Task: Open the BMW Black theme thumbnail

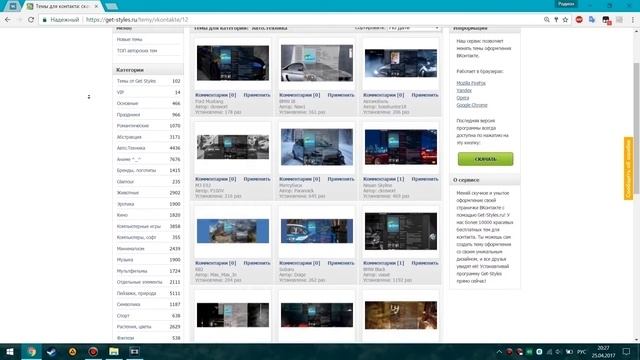Action: 401,231
